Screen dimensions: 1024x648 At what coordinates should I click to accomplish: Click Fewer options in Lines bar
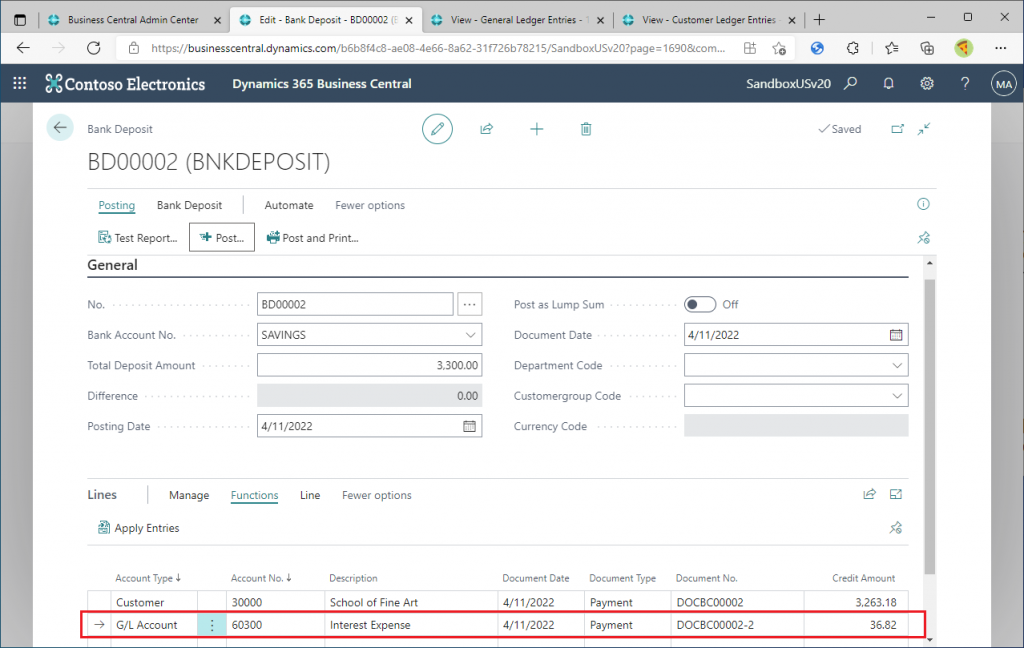376,495
